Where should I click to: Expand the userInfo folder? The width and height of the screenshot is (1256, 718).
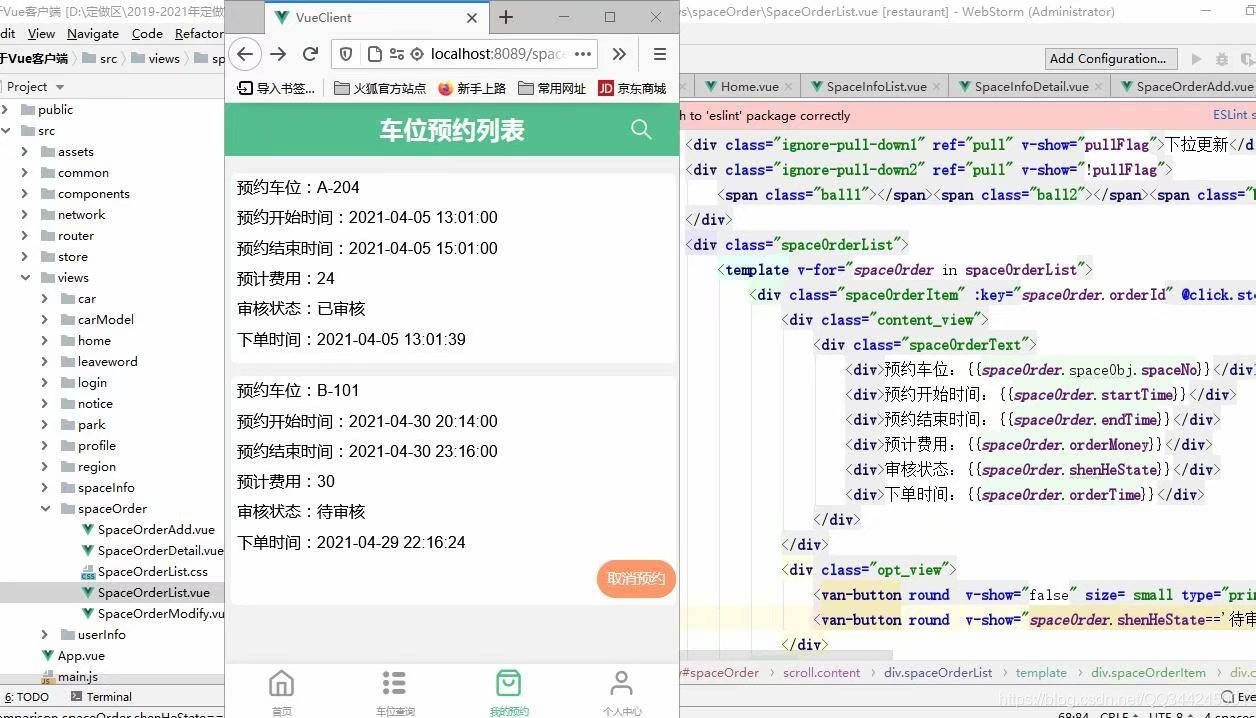[x=44, y=634]
